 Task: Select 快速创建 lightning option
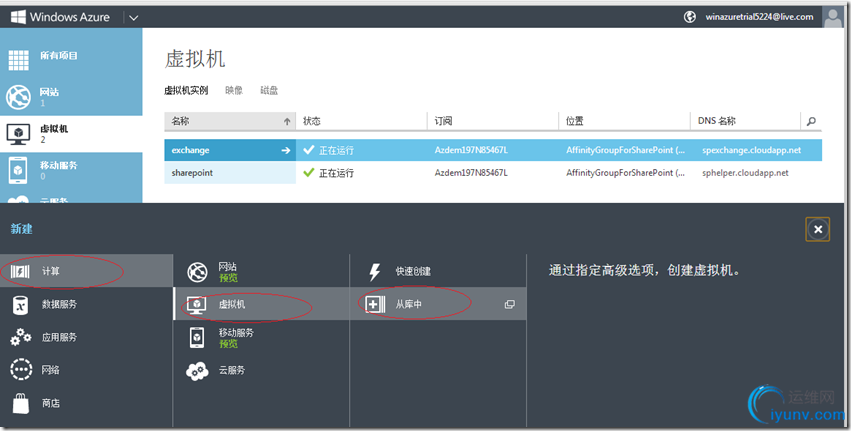tap(438, 271)
